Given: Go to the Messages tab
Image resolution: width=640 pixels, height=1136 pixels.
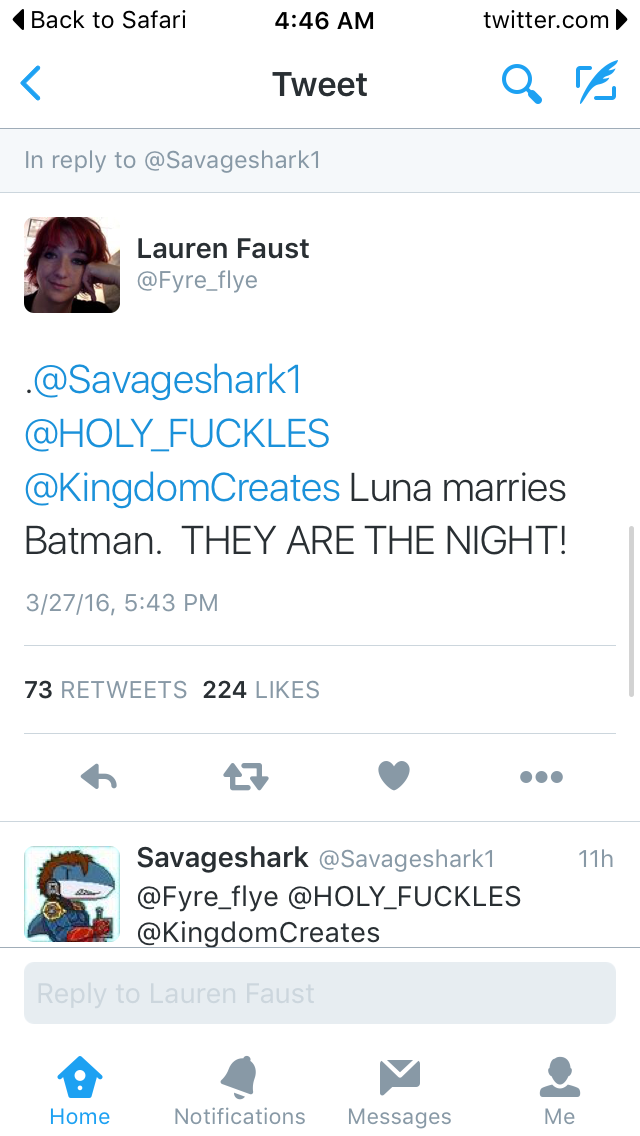Looking at the screenshot, I should [x=399, y=1092].
